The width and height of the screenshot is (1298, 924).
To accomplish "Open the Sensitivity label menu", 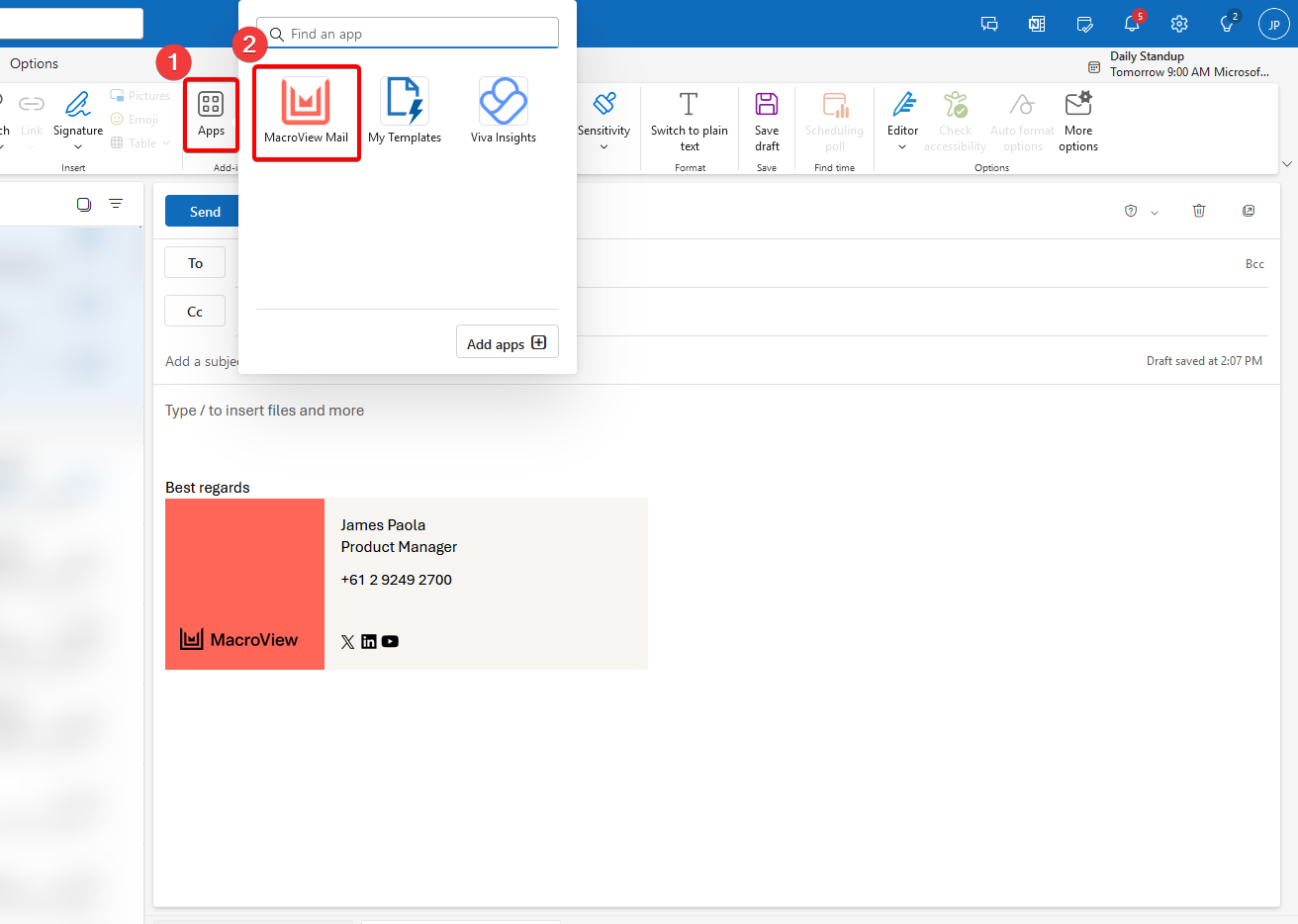I will point(603,121).
